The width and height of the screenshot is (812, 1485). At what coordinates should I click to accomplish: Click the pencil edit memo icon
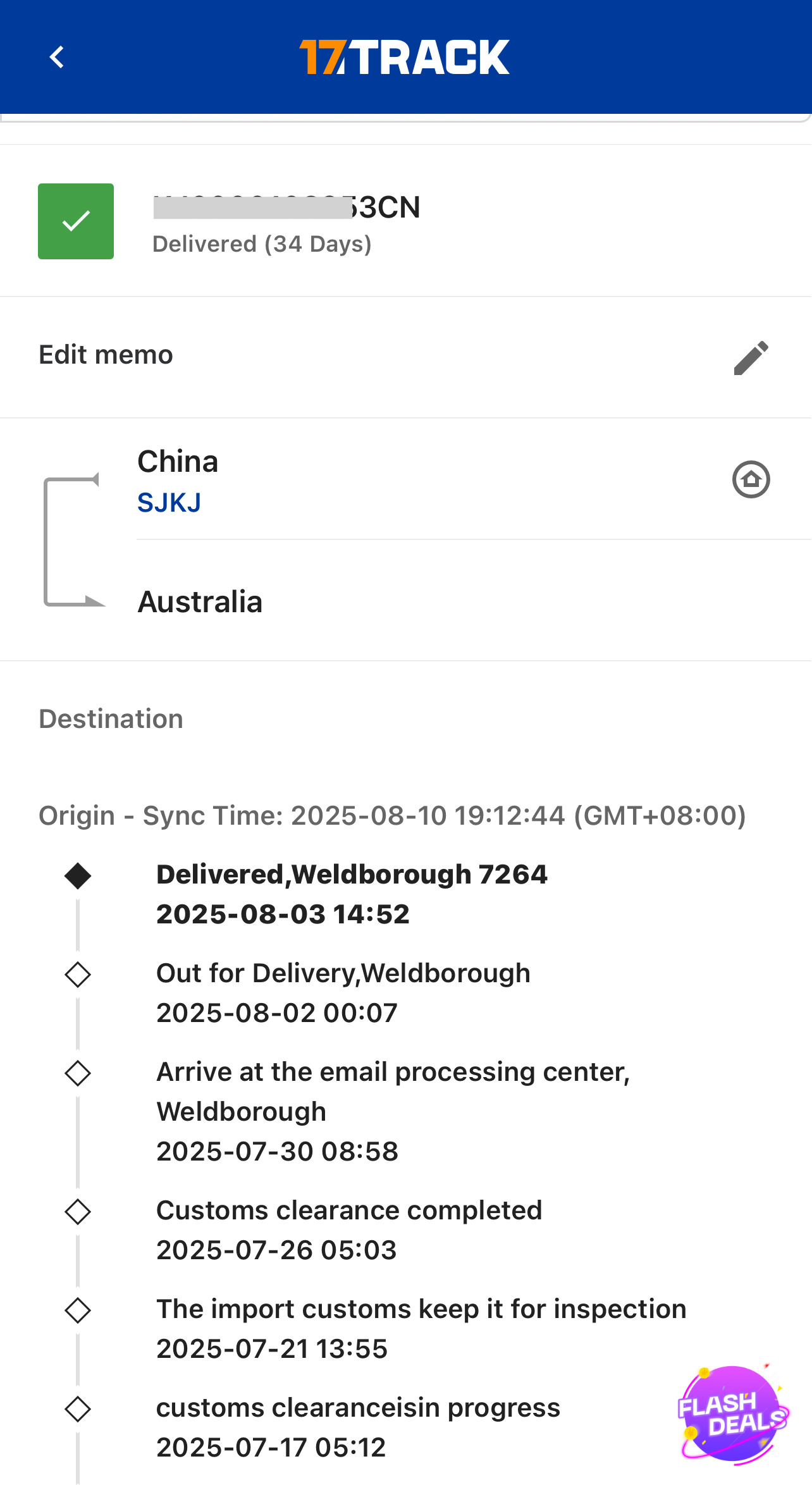751,358
